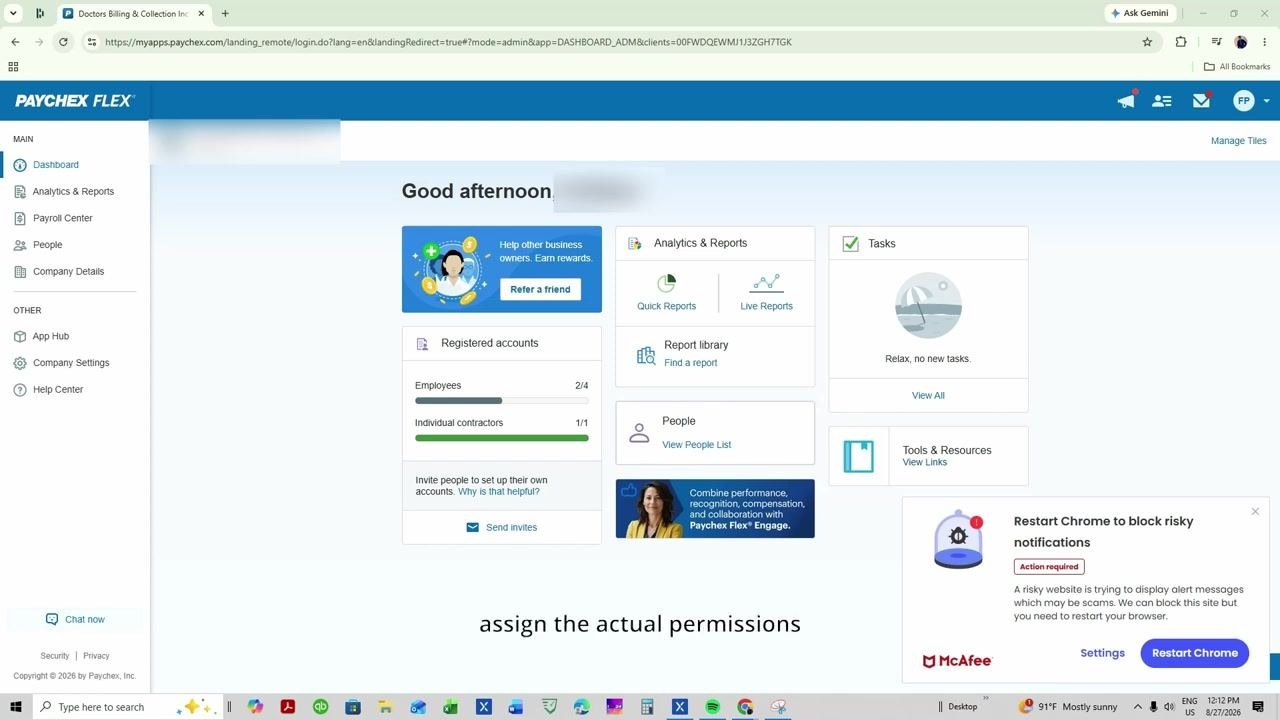Open the people directory icon in header
1280x720 pixels.
tap(1162, 101)
